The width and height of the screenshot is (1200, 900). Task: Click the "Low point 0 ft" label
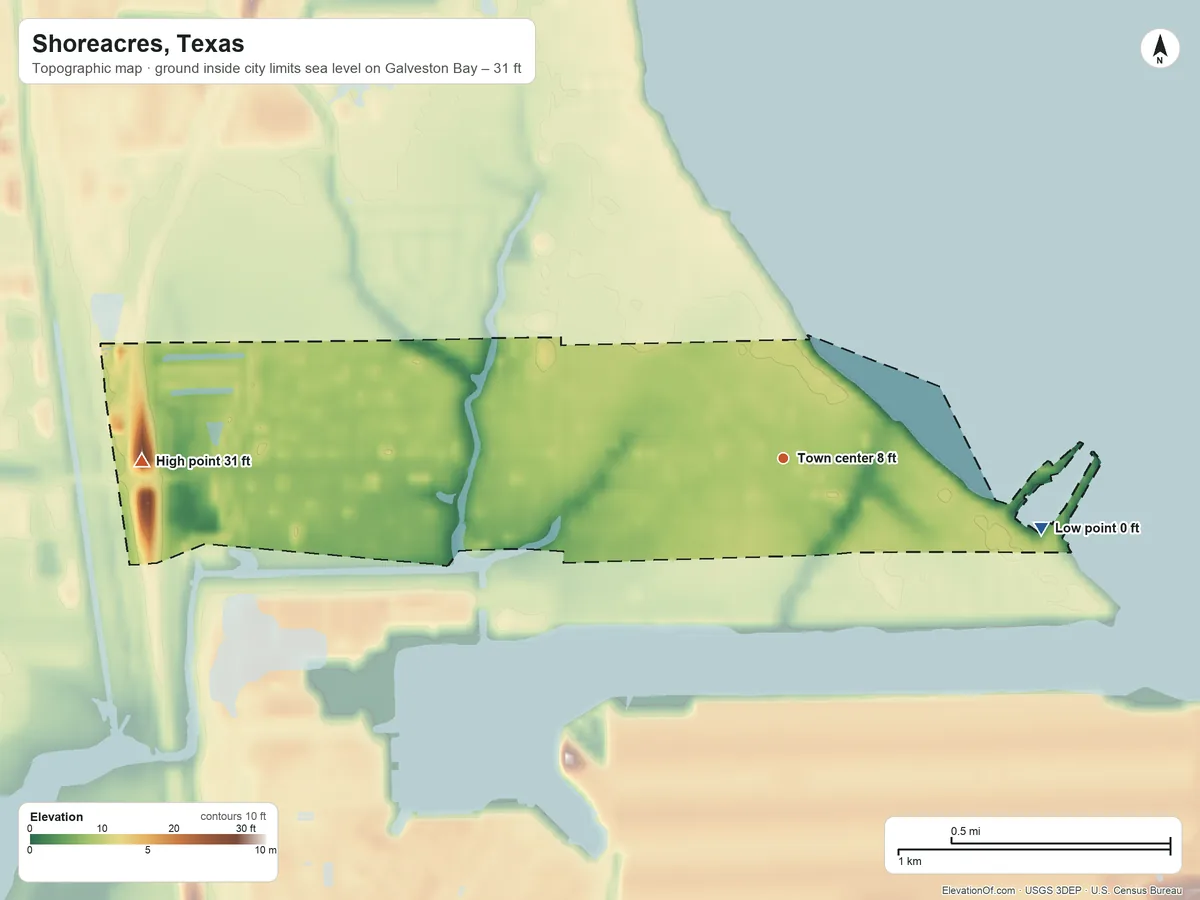1097,528
